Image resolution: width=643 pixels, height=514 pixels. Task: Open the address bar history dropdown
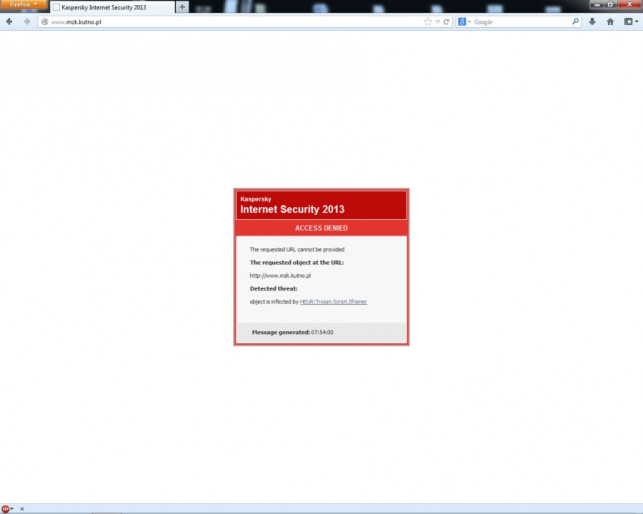tap(438, 22)
